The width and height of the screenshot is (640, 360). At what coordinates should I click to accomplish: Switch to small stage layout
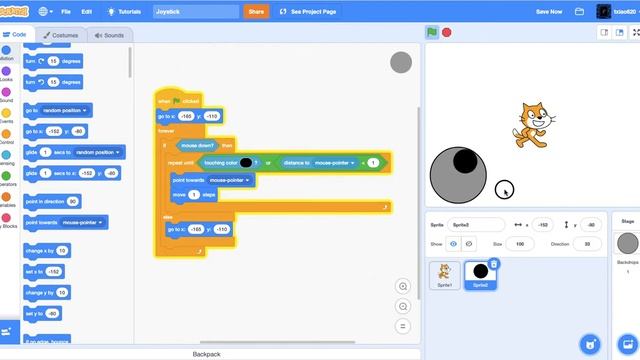pos(604,33)
